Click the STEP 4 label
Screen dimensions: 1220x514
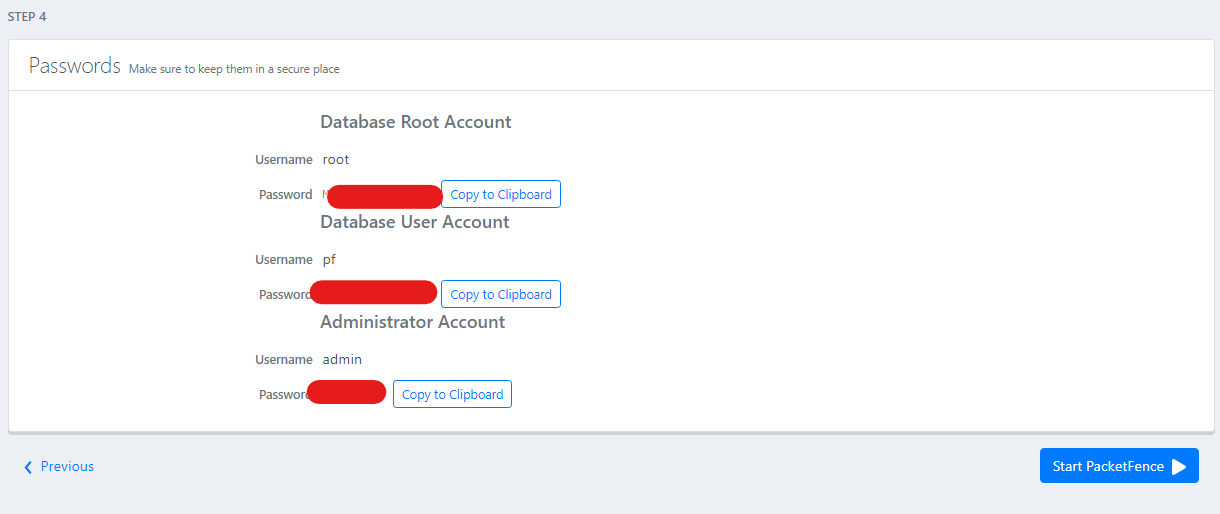[27, 17]
